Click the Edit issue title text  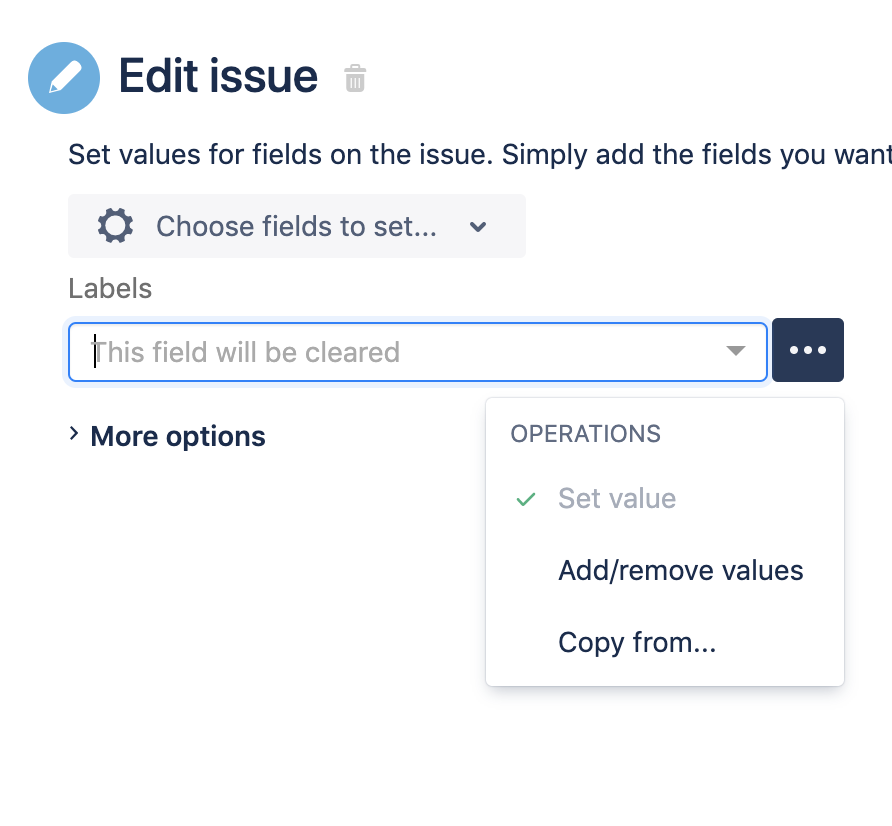pyautogui.click(x=218, y=76)
